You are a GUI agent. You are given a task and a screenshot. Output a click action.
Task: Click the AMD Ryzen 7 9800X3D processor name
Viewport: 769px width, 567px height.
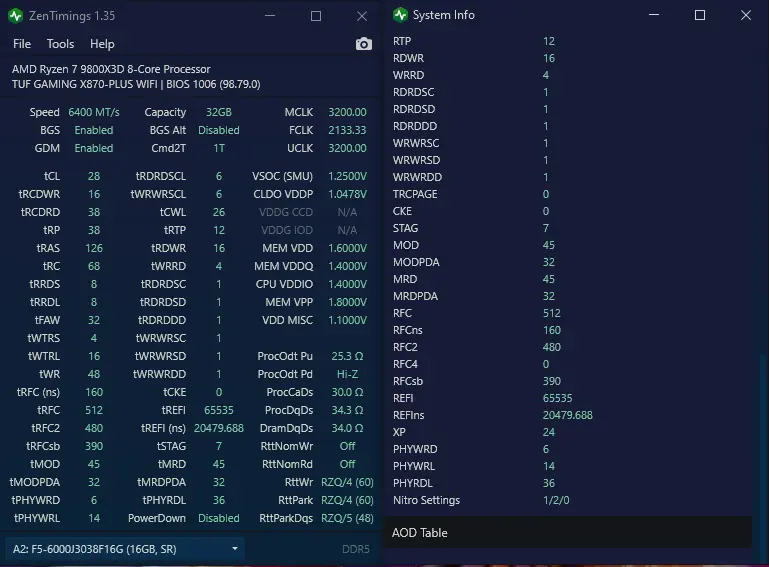pyautogui.click(x=111, y=69)
